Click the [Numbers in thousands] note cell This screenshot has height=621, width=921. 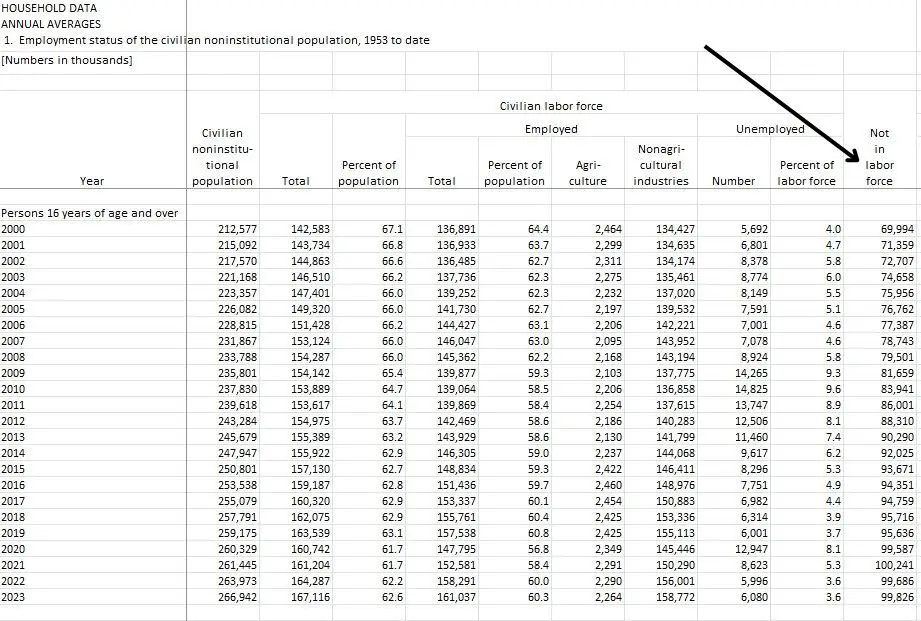click(x=67, y=60)
